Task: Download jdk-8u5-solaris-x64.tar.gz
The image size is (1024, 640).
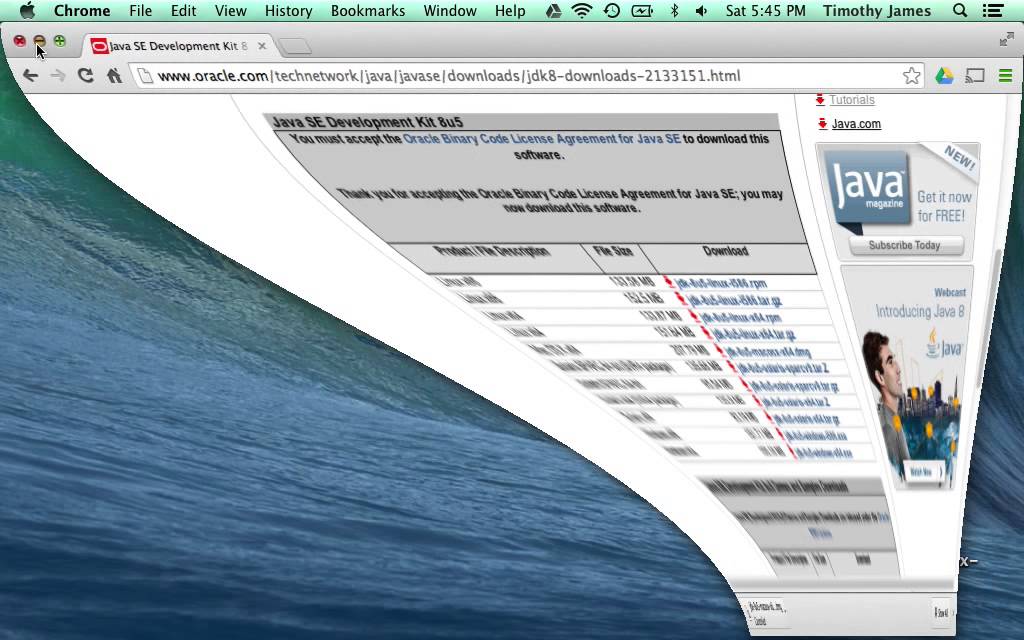Action: (807, 419)
